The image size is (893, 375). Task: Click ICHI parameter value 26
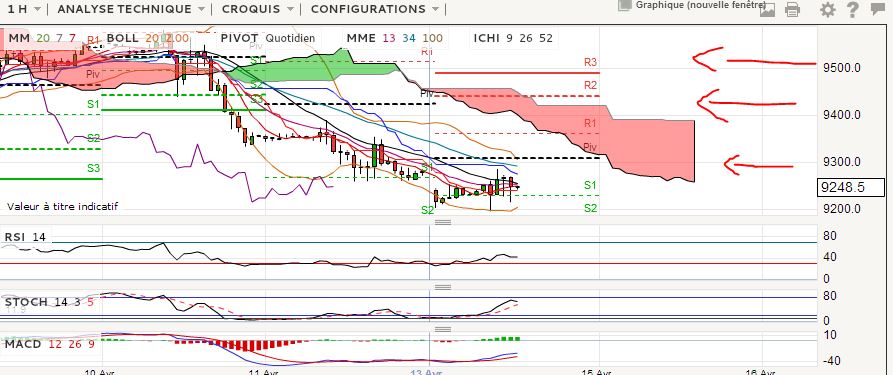point(526,38)
